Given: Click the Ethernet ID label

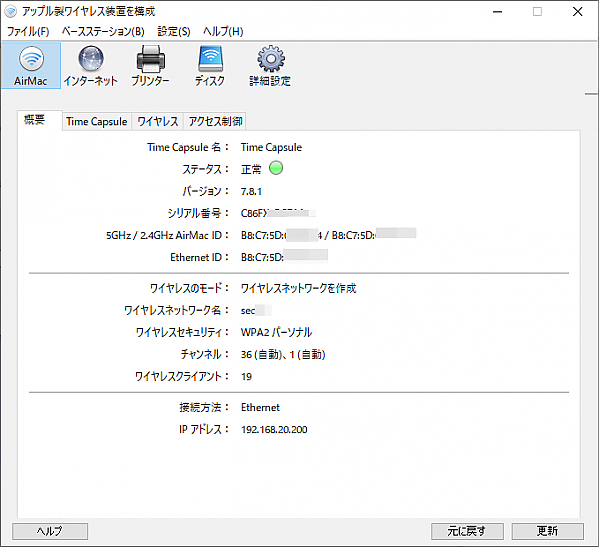Looking at the screenshot, I should [199, 257].
